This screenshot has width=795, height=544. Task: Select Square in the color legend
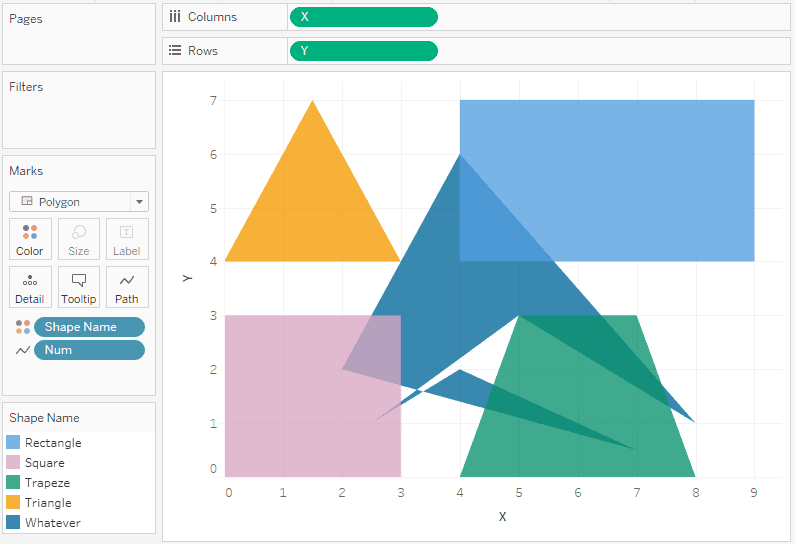coord(44,463)
